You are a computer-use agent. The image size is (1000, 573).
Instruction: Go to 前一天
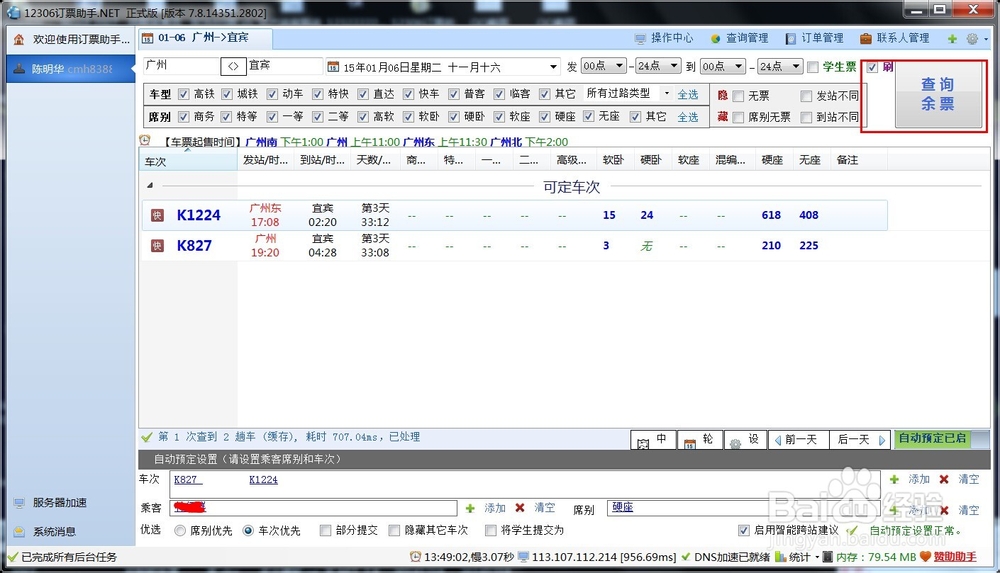pos(799,440)
